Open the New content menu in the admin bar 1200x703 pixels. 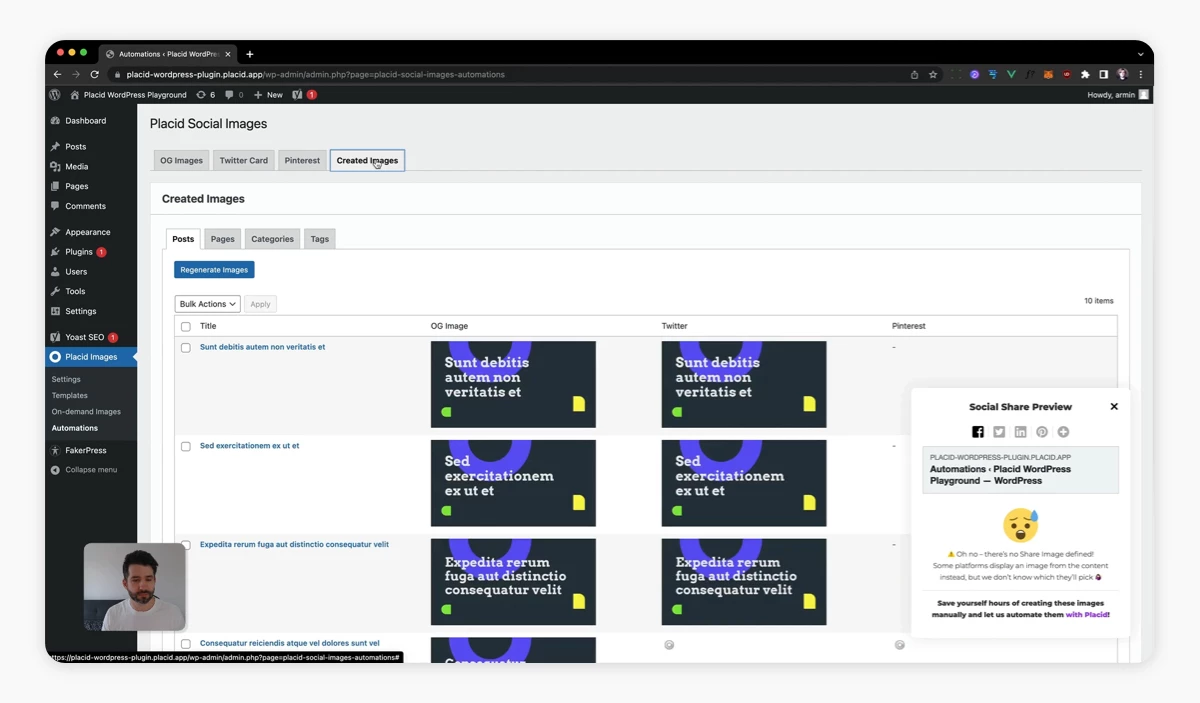[x=268, y=95]
